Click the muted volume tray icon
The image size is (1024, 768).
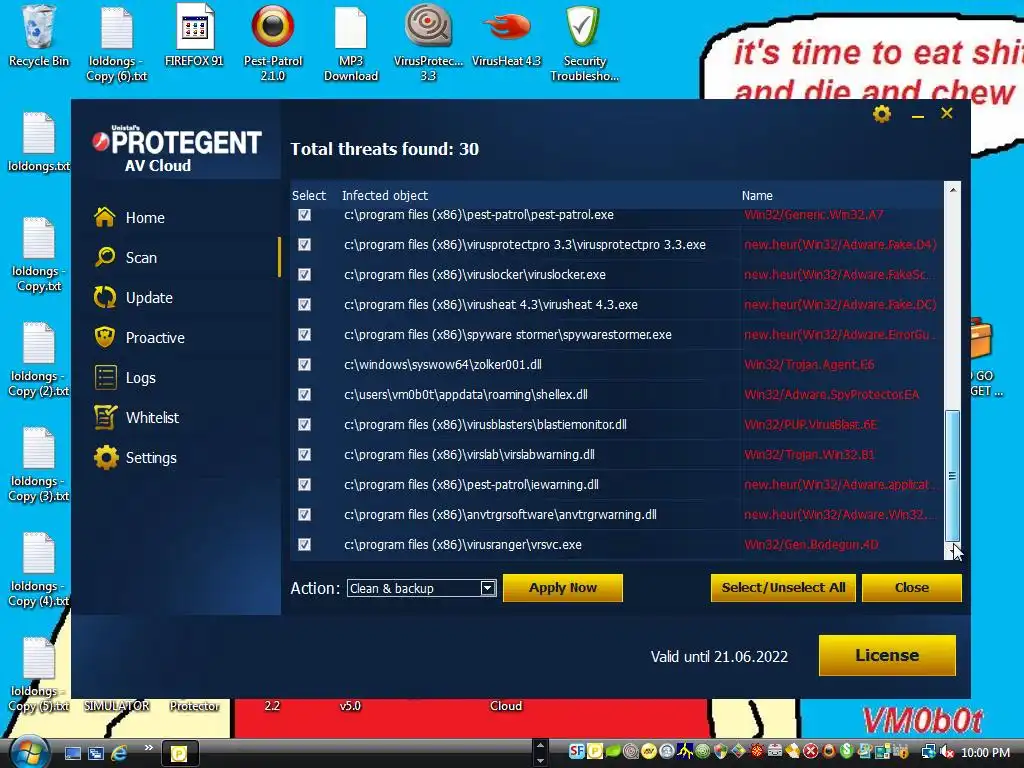pyautogui.click(x=946, y=753)
